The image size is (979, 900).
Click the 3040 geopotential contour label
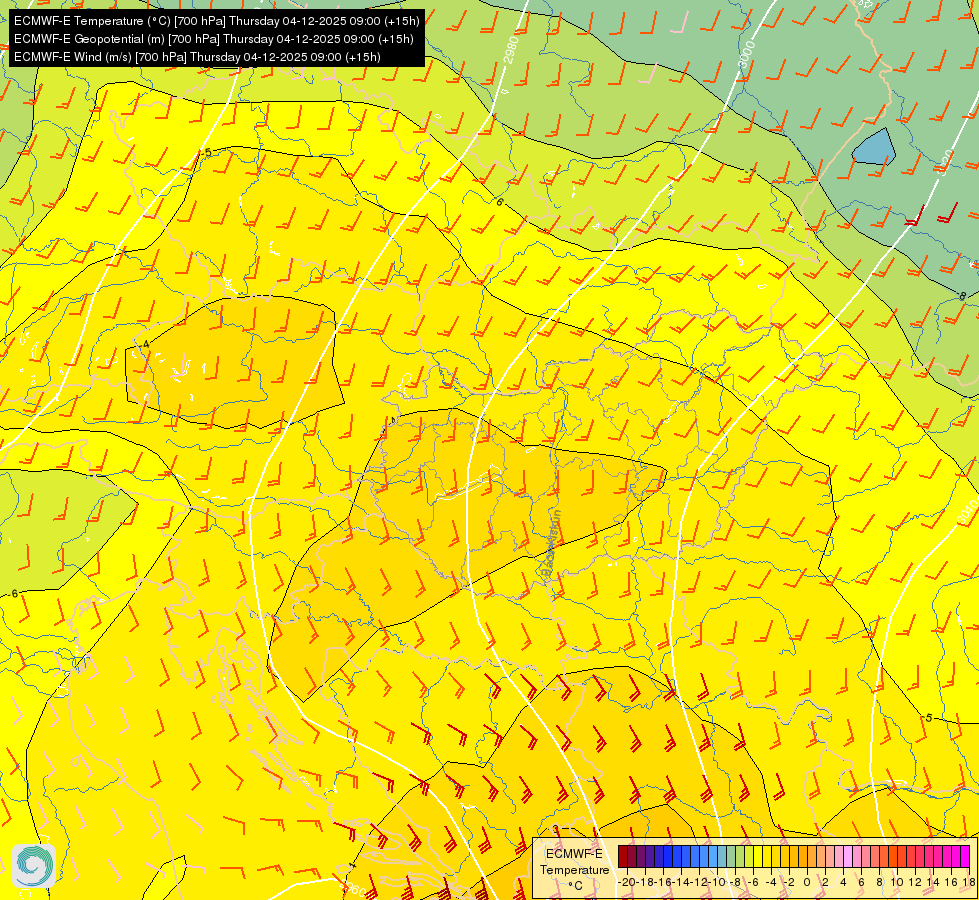point(965,512)
